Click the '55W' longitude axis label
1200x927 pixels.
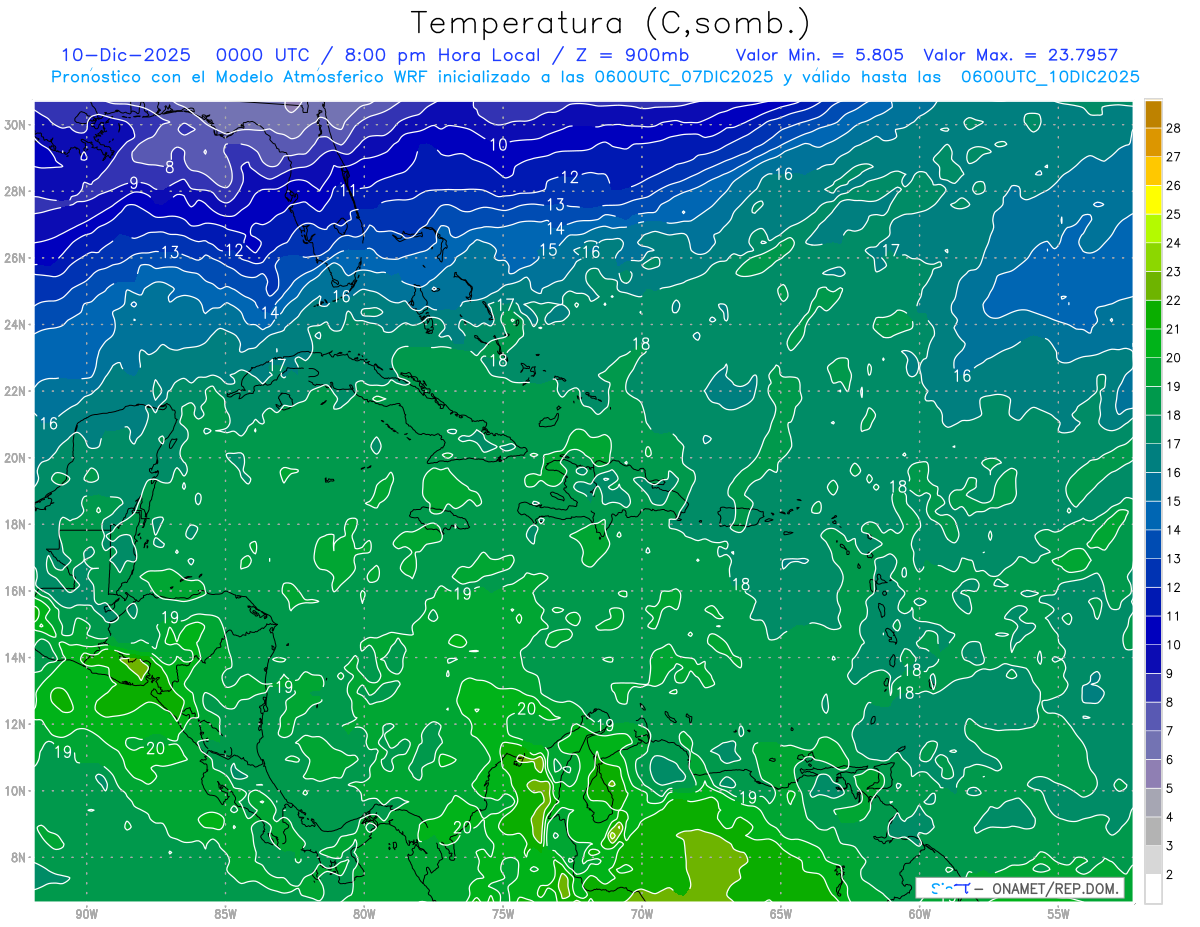(1059, 914)
